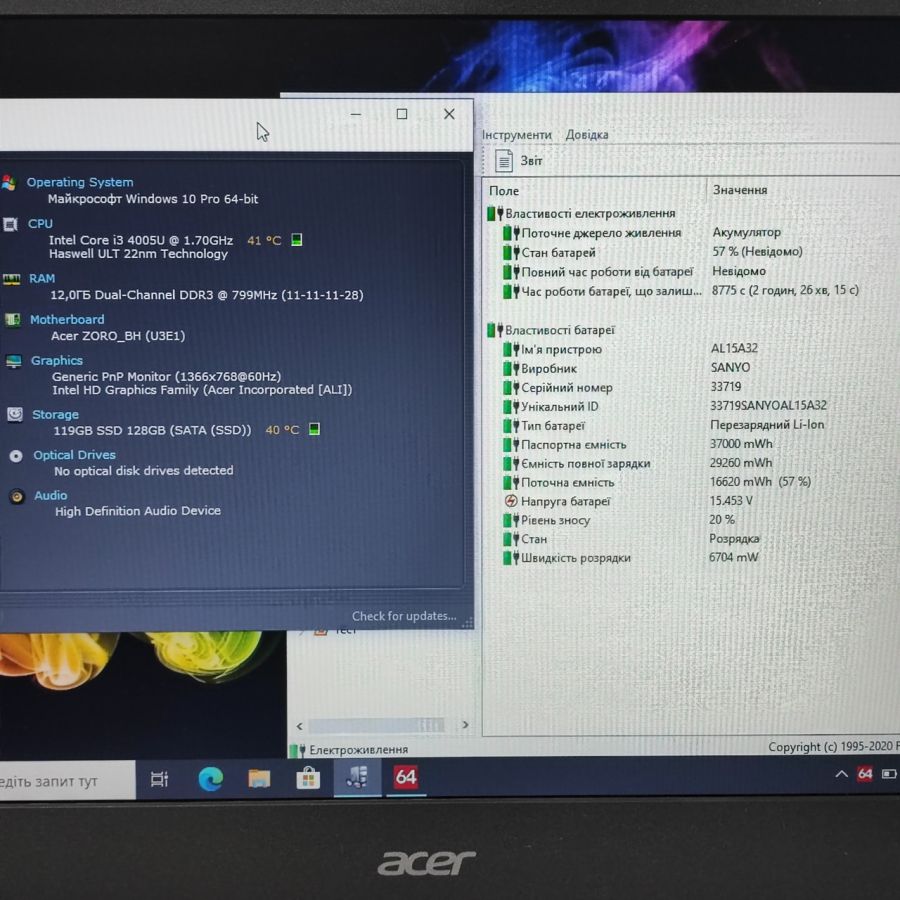This screenshot has width=900, height=900.
Task: Open the Graphics section link
Action: click(57, 360)
